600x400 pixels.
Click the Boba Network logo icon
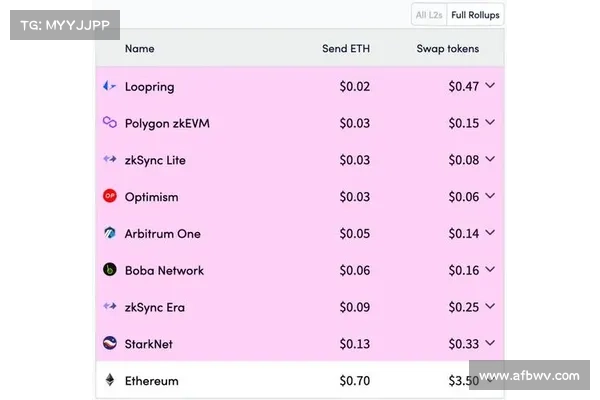pyautogui.click(x=109, y=270)
